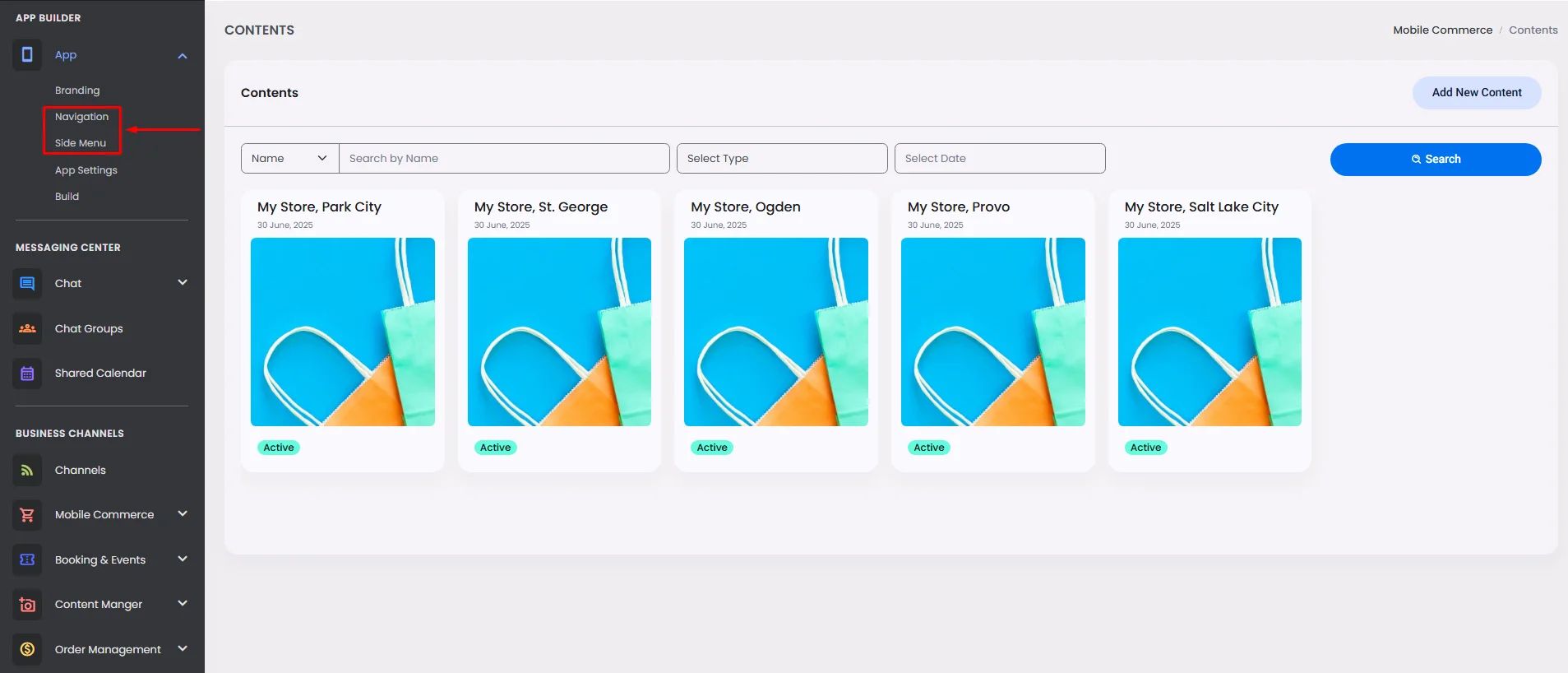Click the App phone icon in sidebar
The width and height of the screenshot is (1568, 673).
pos(27,55)
